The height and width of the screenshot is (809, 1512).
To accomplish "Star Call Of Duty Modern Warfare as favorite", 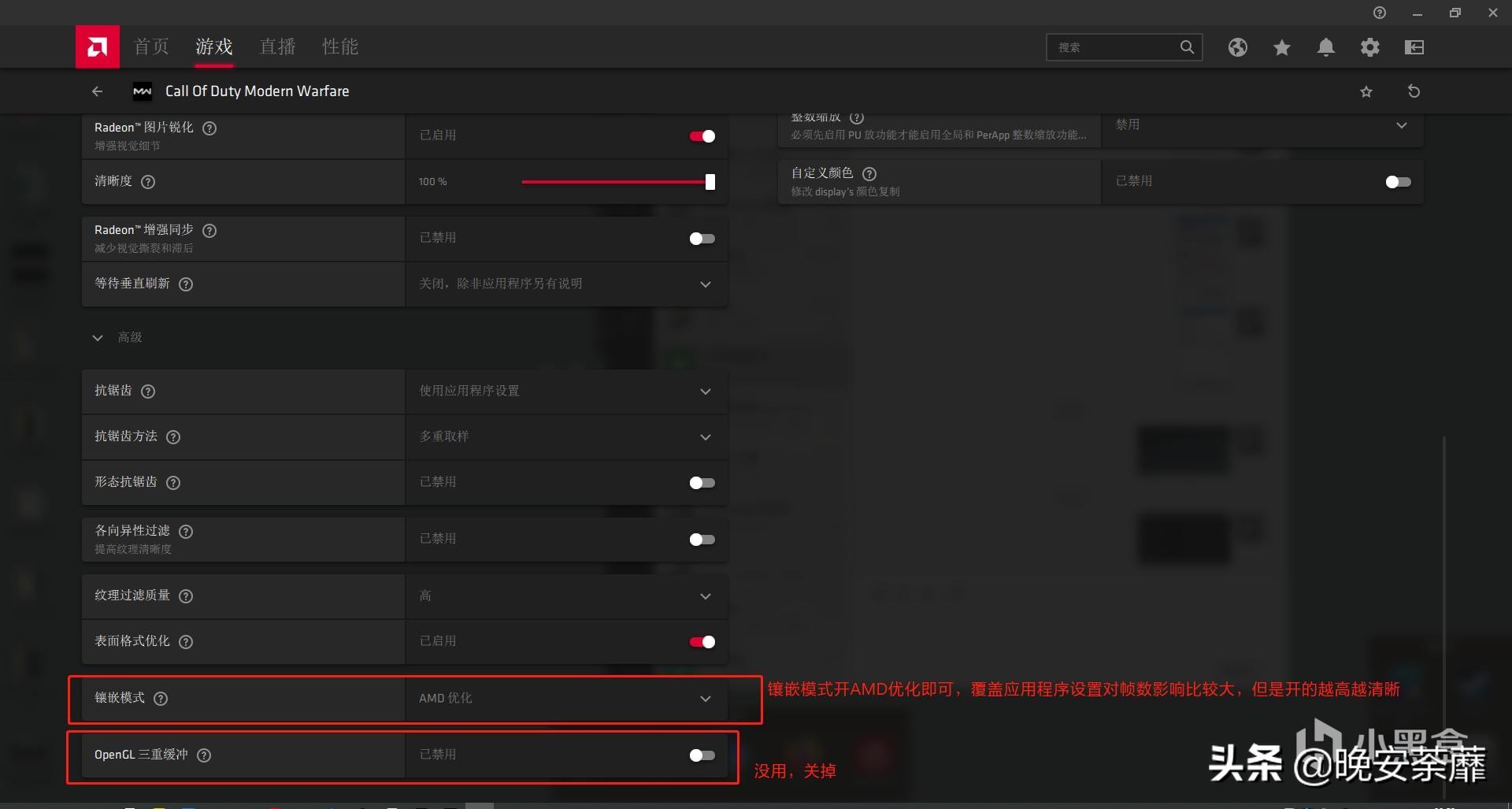I will pos(1366,91).
